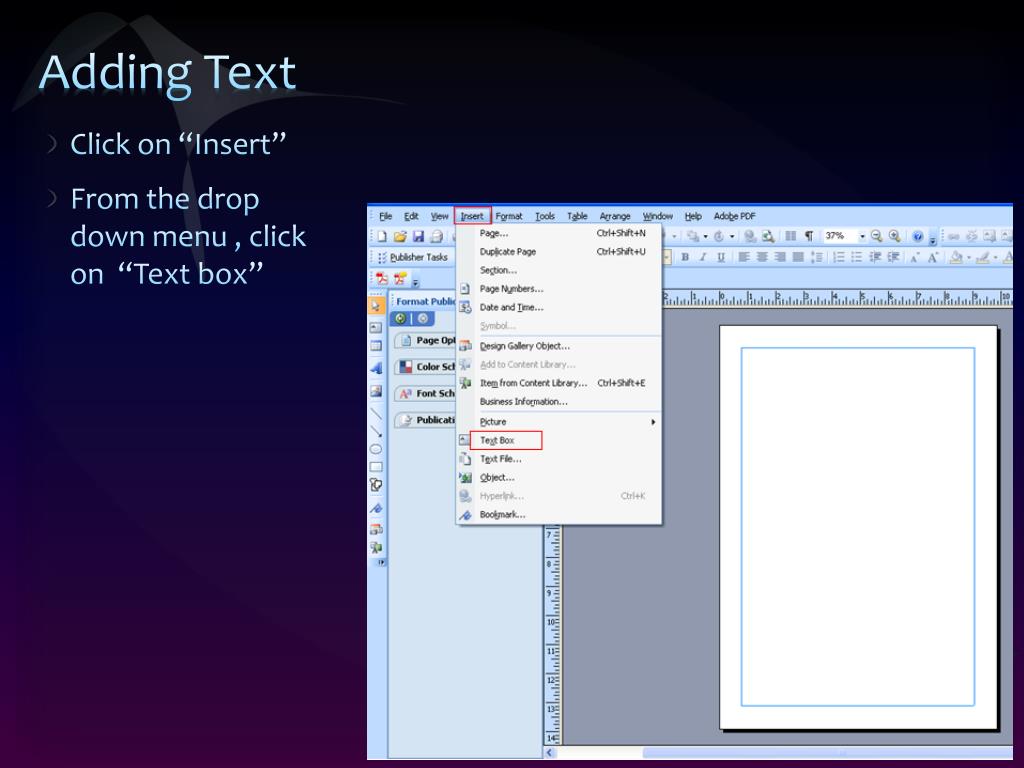Toggle Underline formatting
The image size is (1024, 768).
point(722,257)
